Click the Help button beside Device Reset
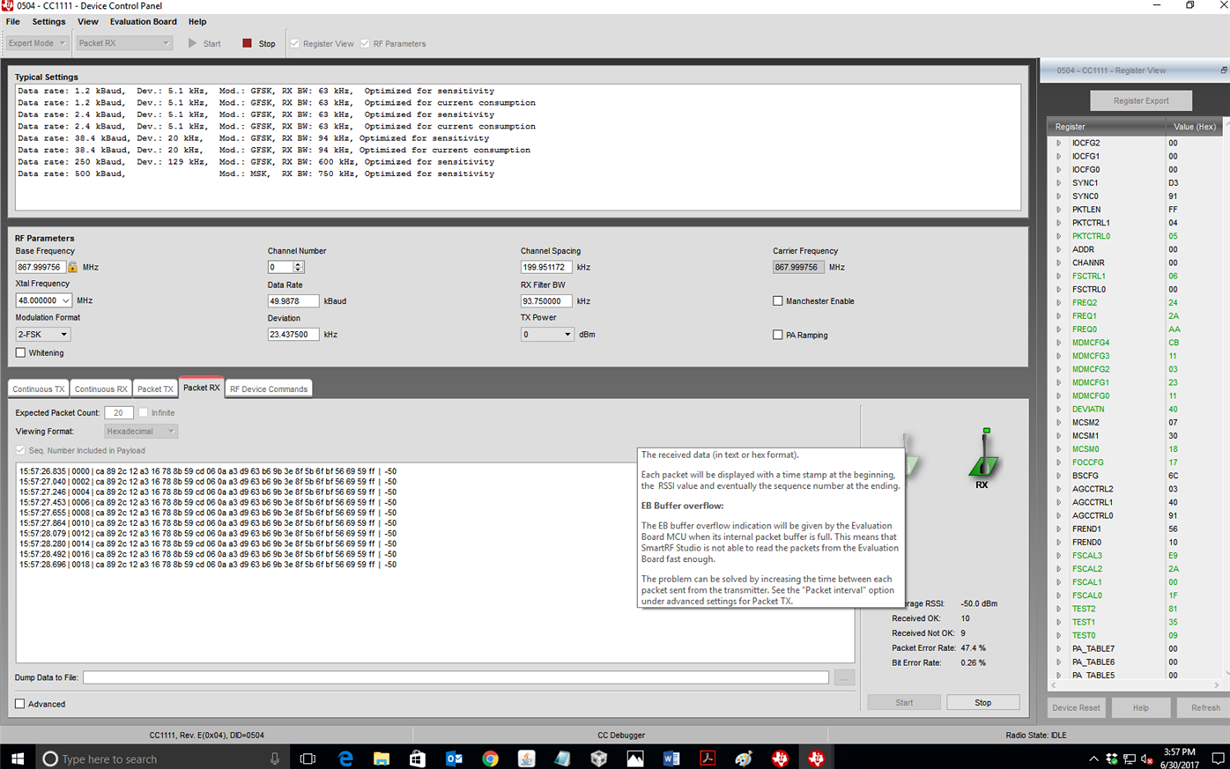The image size is (1230, 769). (1141, 707)
